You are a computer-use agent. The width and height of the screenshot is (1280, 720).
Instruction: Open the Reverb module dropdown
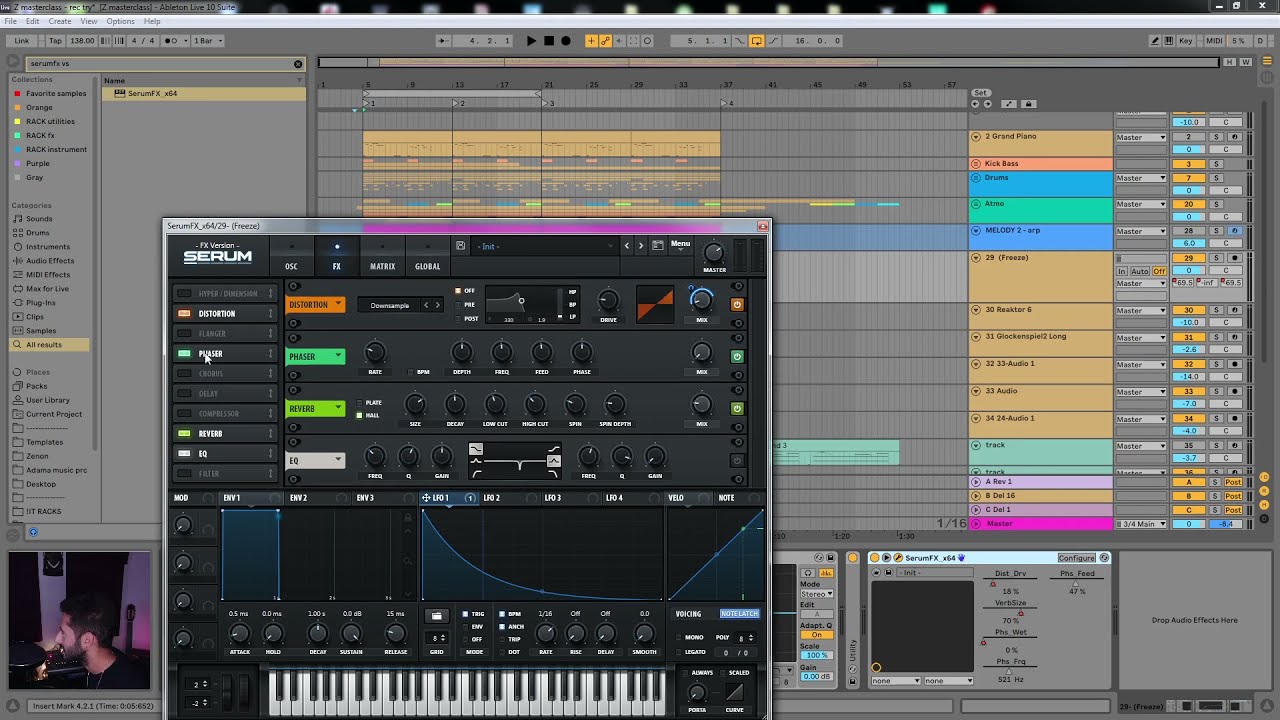(316, 408)
